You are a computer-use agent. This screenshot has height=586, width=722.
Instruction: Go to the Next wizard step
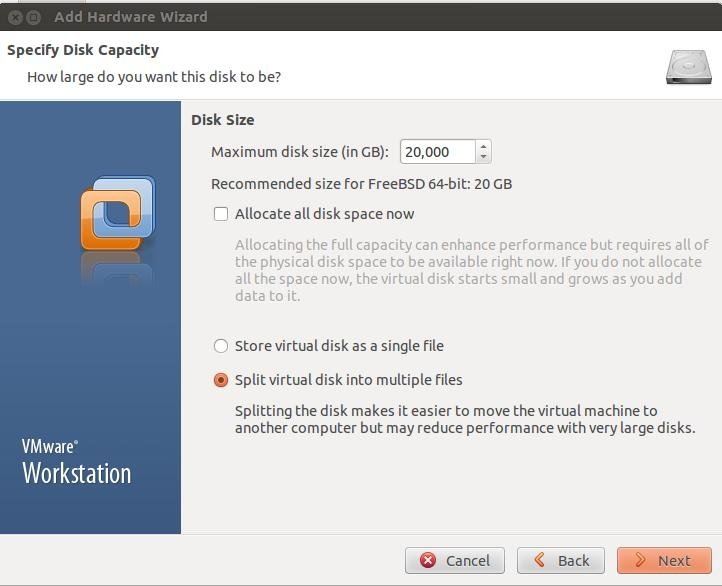point(664,560)
